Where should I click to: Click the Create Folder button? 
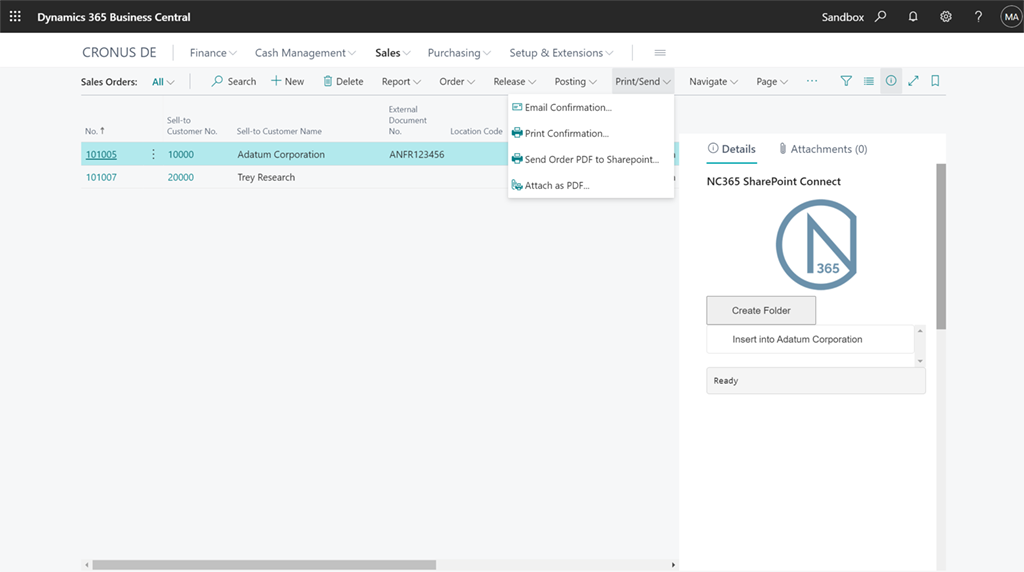pos(761,310)
